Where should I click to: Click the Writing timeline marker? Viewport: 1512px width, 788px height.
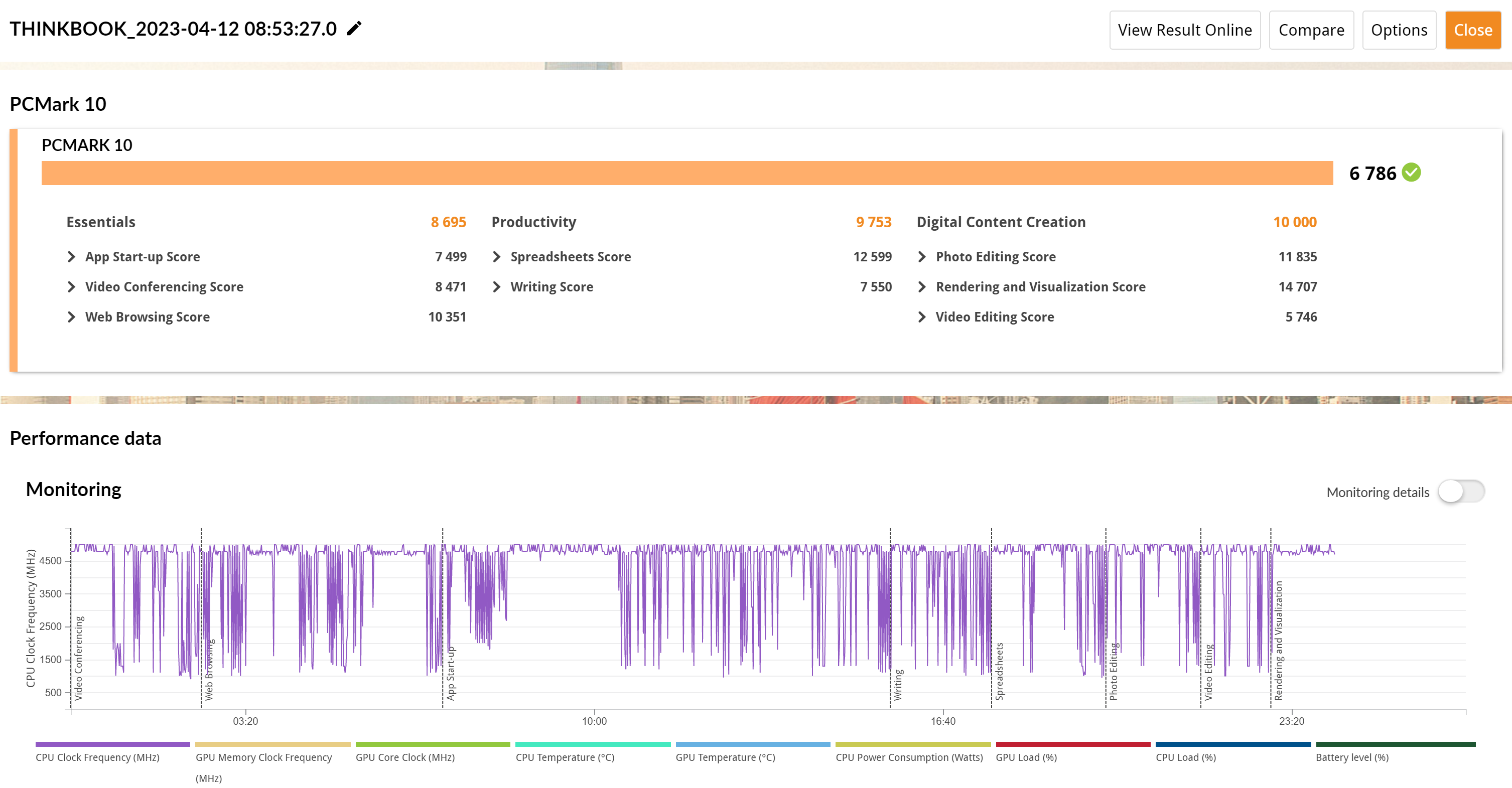897,685
